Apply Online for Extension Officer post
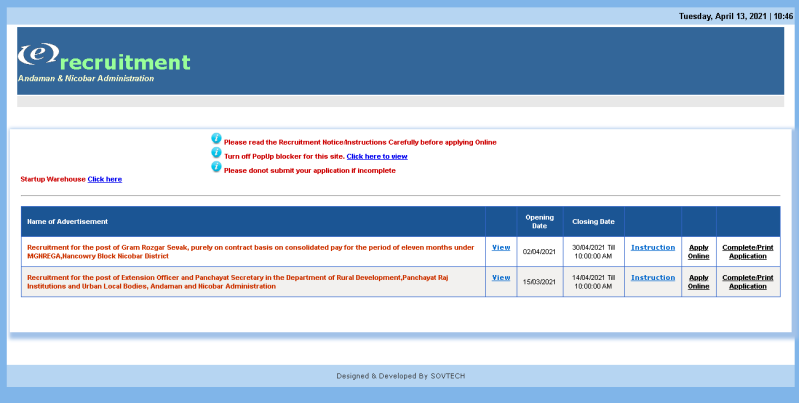This screenshot has width=799, height=403. (699, 281)
